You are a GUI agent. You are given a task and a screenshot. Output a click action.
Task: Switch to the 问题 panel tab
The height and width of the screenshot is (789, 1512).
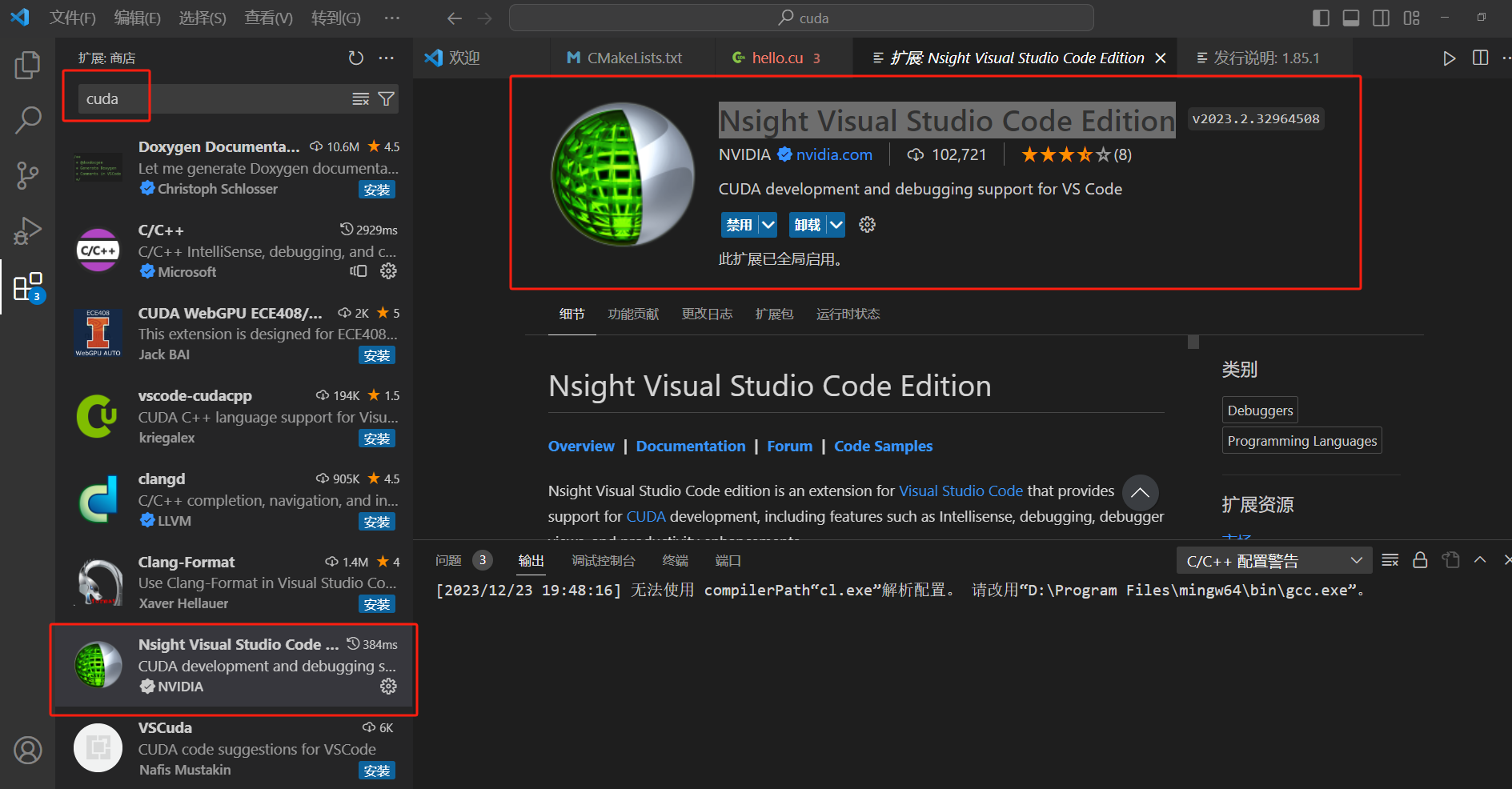448,560
